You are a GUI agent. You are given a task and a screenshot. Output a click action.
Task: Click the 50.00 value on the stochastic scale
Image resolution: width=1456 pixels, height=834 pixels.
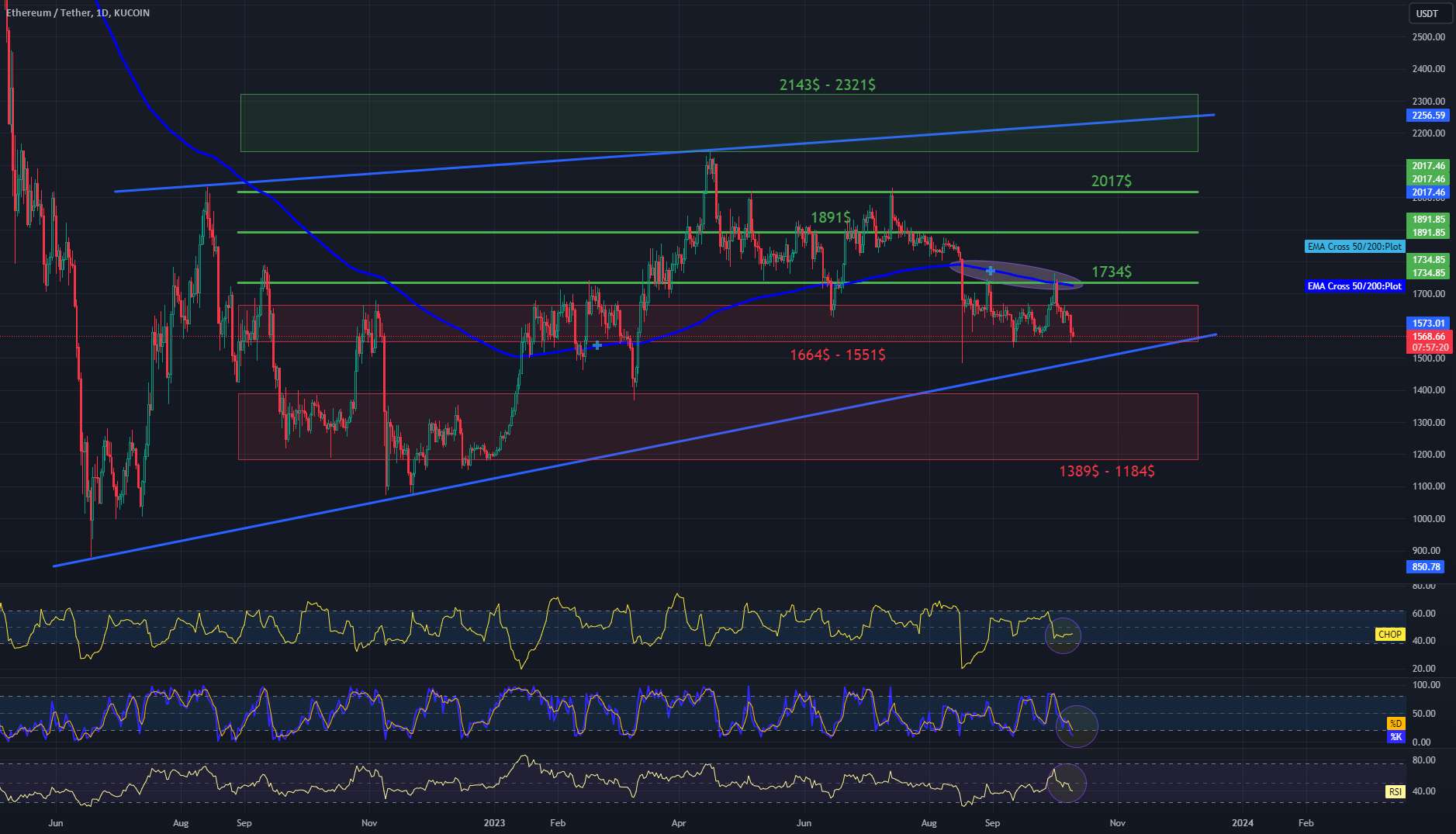pyautogui.click(x=1424, y=714)
